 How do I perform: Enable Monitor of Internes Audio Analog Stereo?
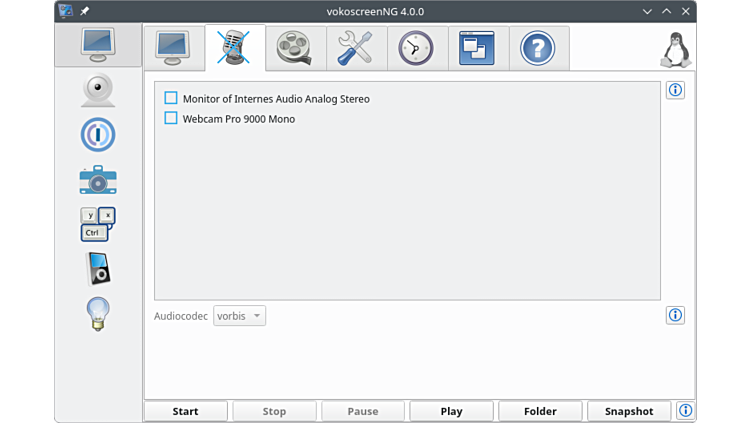click(x=171, y=99)
